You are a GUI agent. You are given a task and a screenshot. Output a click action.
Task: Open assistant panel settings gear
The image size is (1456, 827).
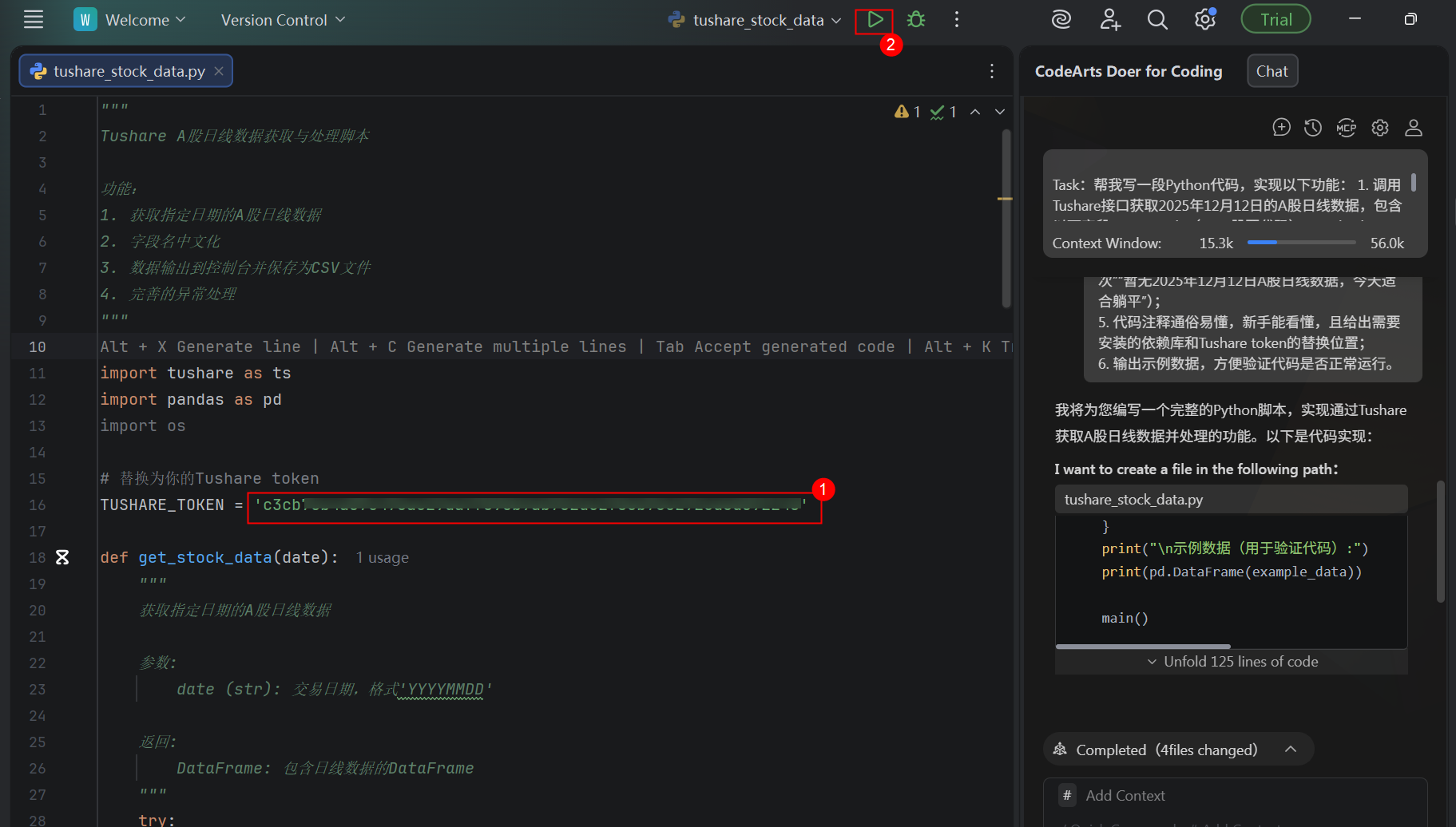click(x=1380, y=128)
